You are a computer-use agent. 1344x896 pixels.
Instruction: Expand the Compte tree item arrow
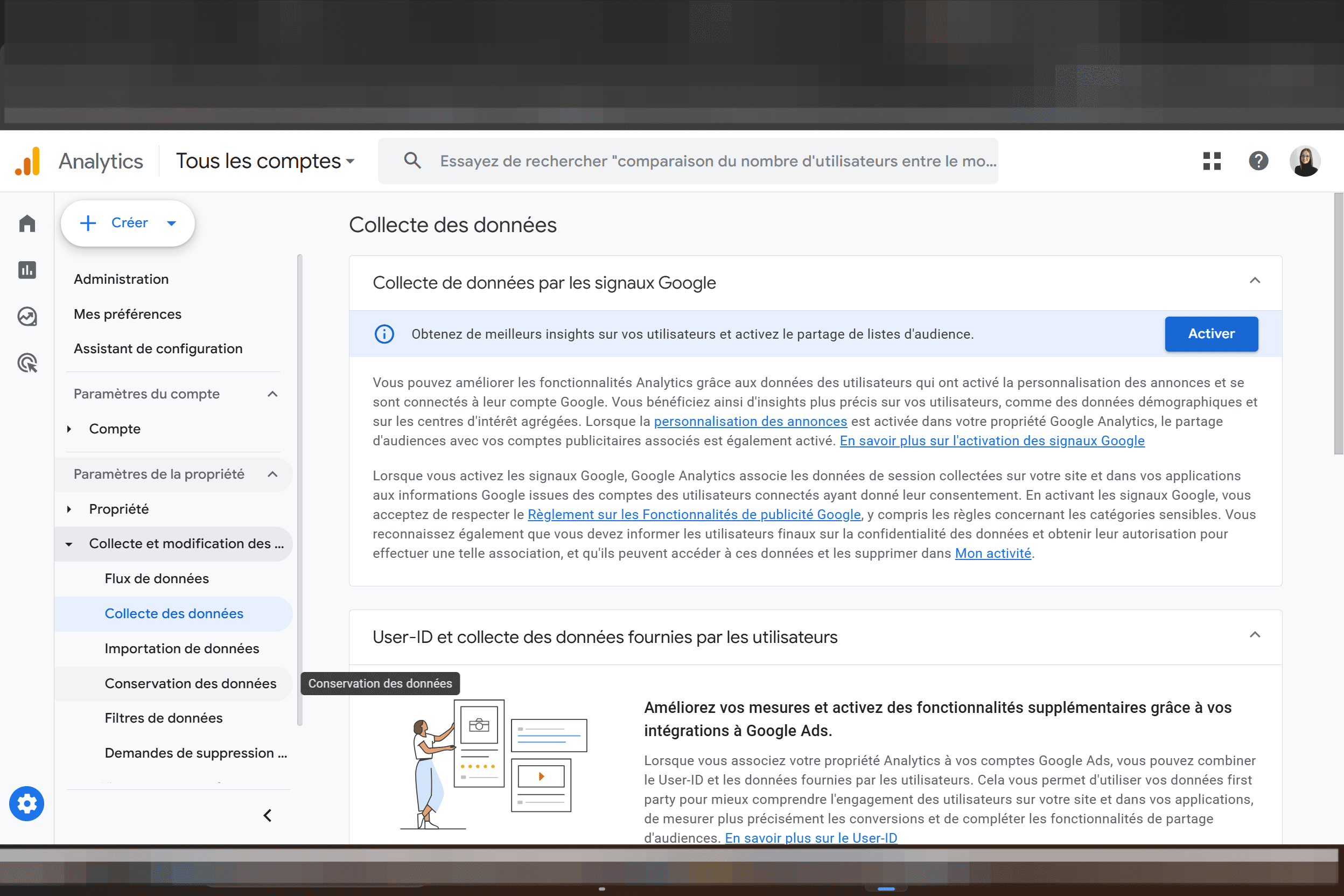pos(69,429)
